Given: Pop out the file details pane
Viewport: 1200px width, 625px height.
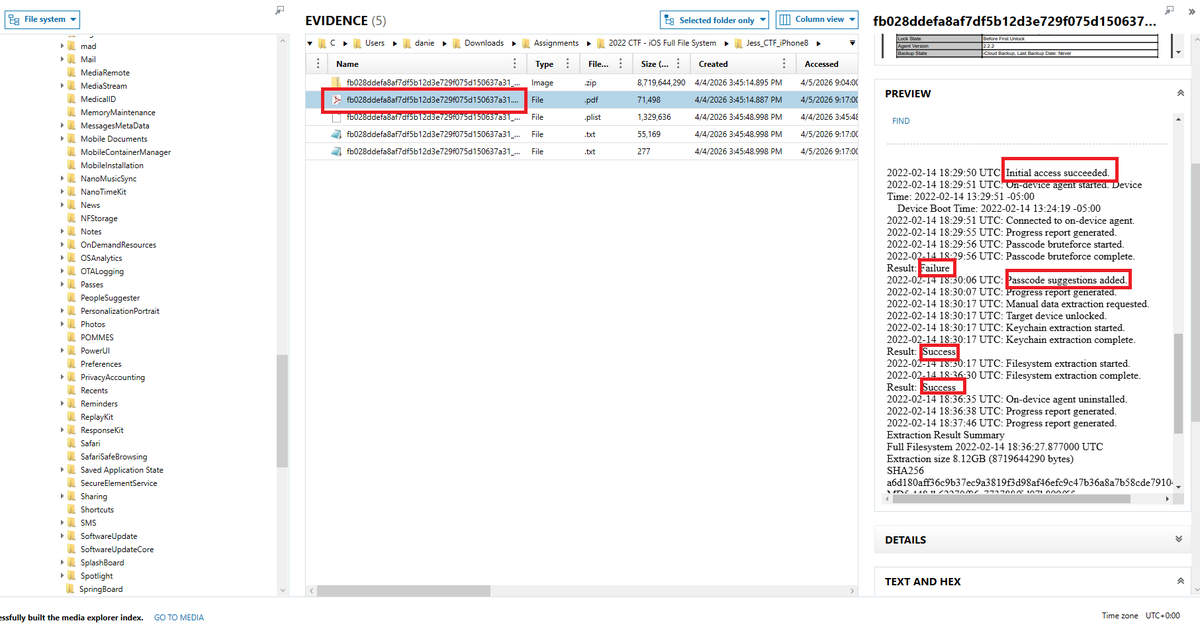Looking at the screenshot, I should [x=1169, y=9].
